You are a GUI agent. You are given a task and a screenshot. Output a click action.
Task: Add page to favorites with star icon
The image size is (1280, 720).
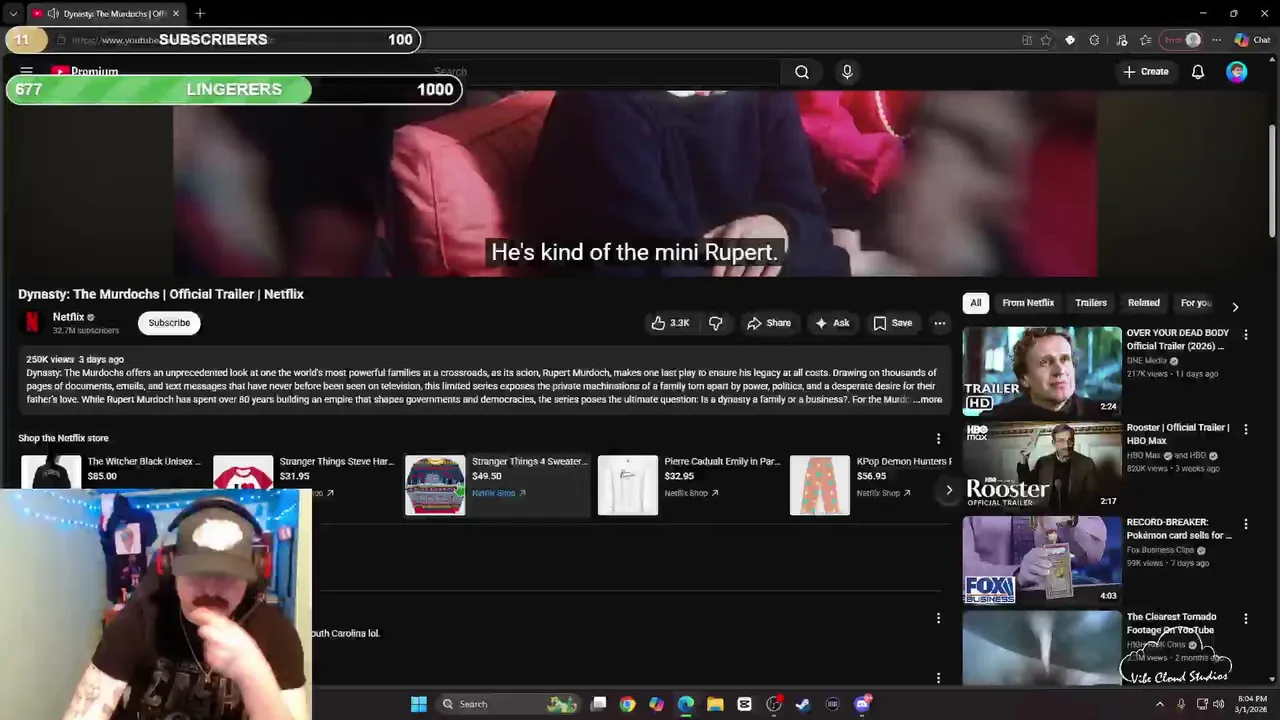pos(1046,40)
